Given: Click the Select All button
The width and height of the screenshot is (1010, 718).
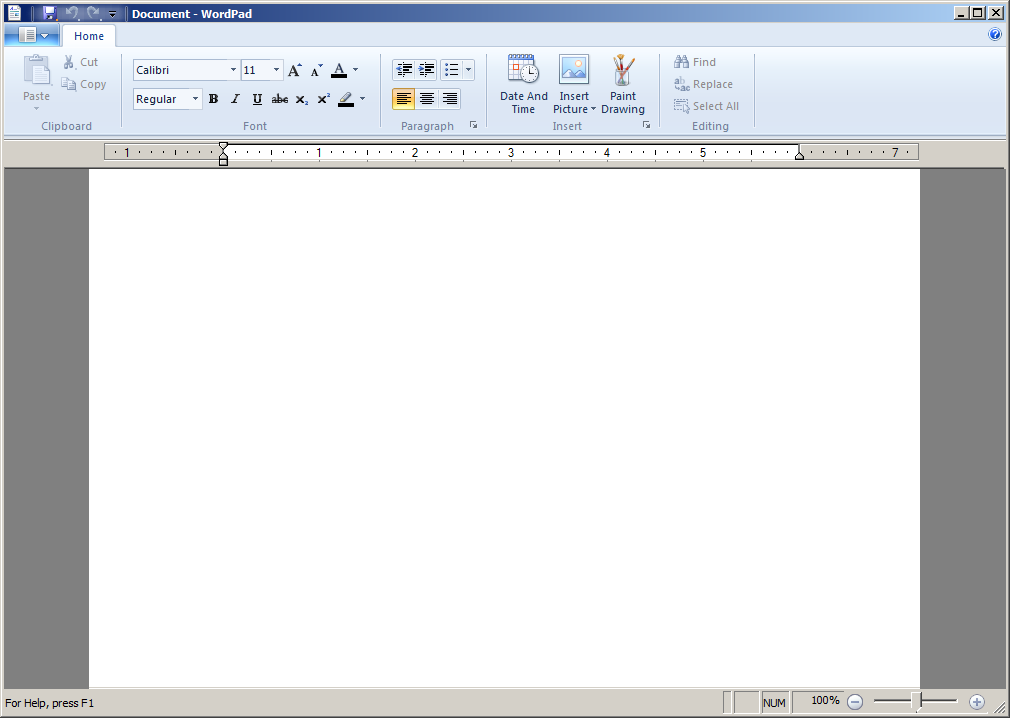Looking at the screenshot, I should pyautogui.click(x=707, y=106).
